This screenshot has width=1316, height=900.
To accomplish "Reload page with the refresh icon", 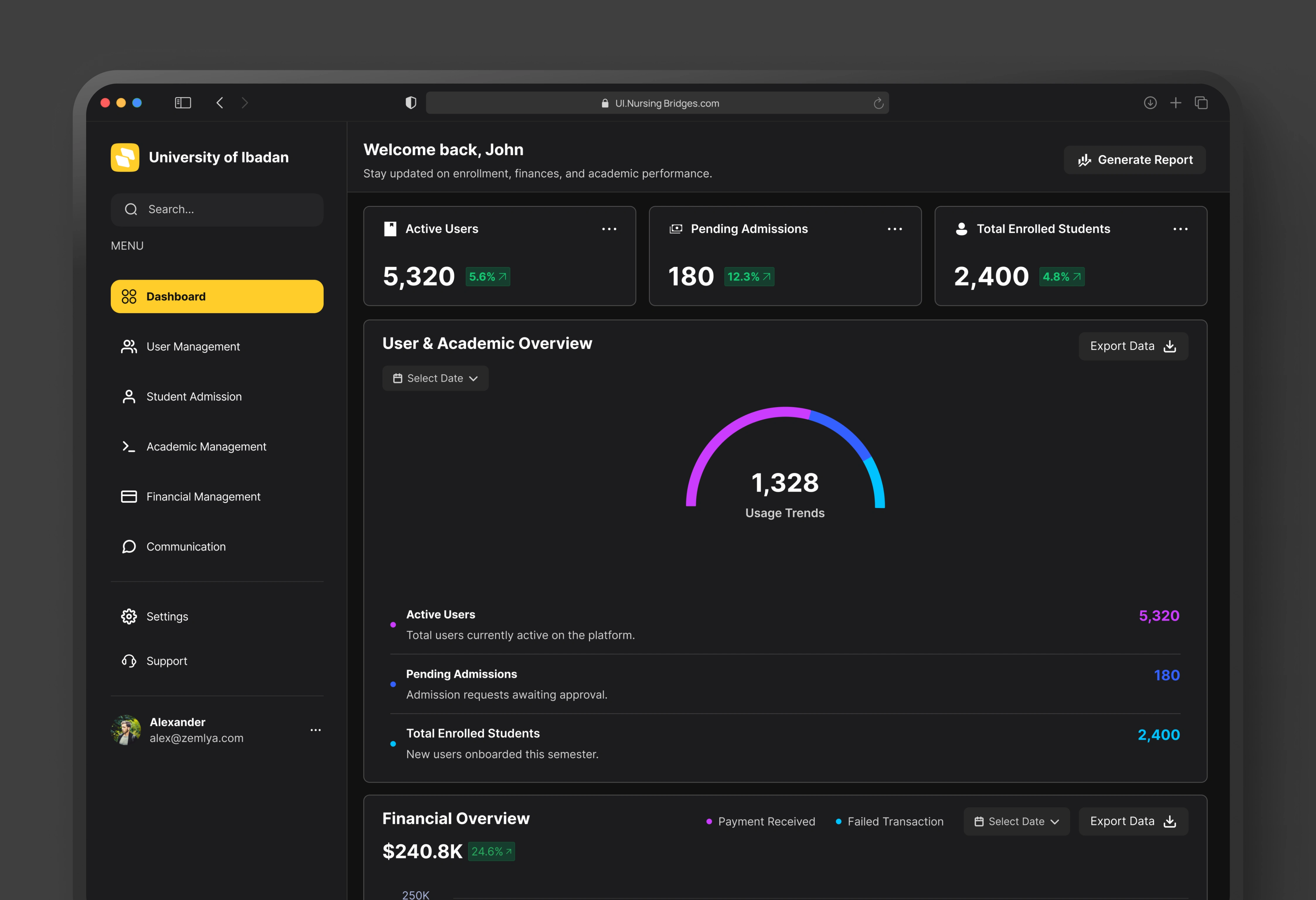I will 878,103.
